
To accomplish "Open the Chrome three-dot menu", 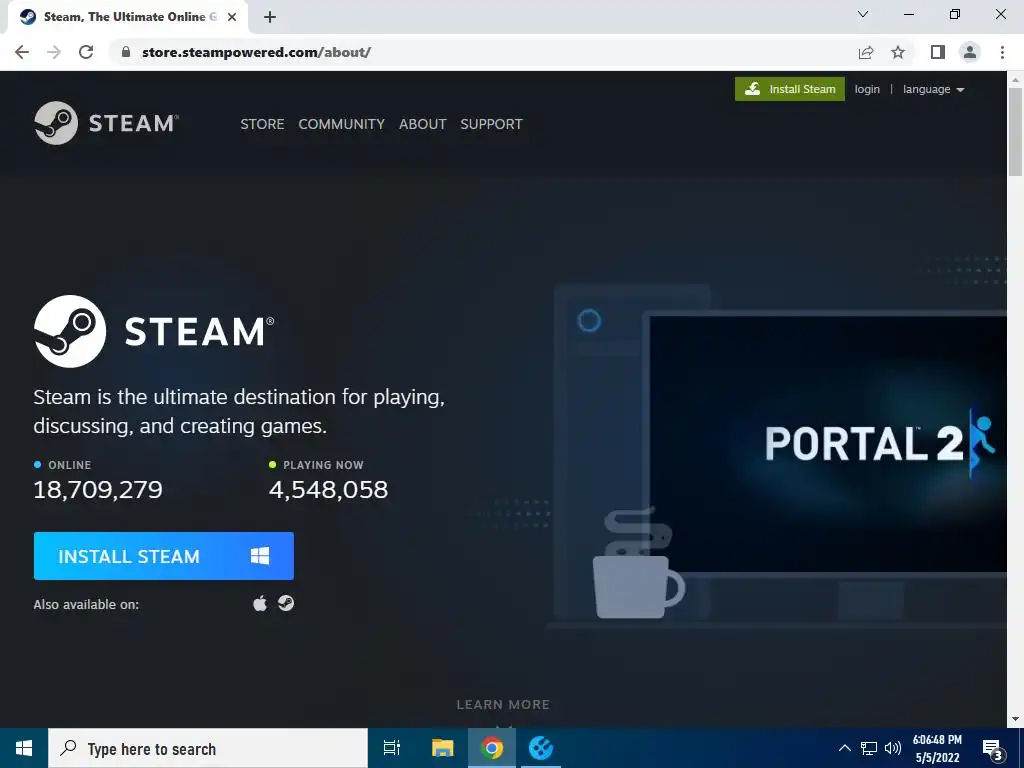I will tap(1002, 52).
